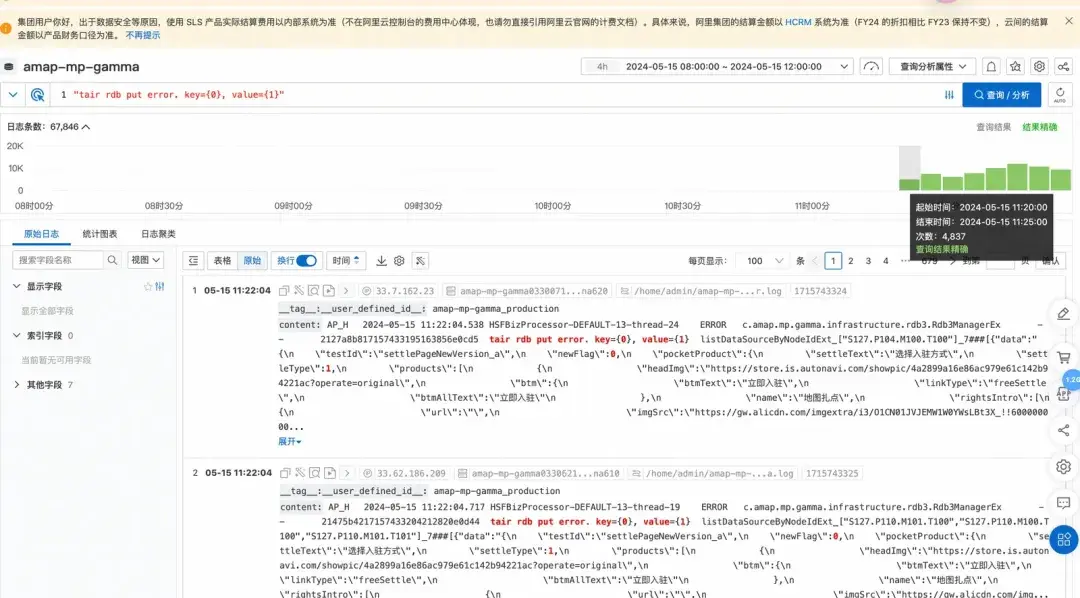Open the 视图 dropdown in field panel

tap(145, 260)
